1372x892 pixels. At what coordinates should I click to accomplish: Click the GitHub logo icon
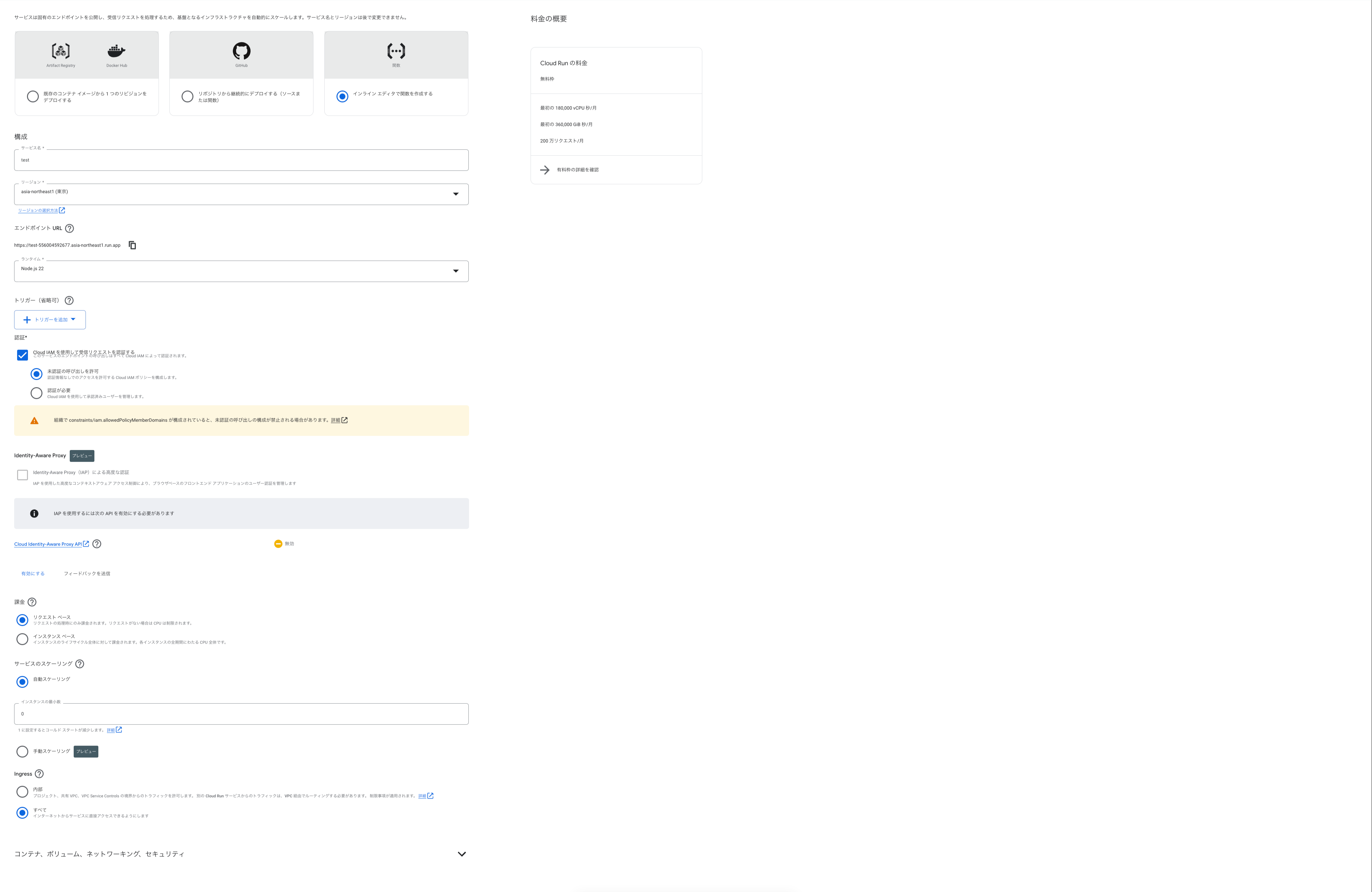point(241,51)
